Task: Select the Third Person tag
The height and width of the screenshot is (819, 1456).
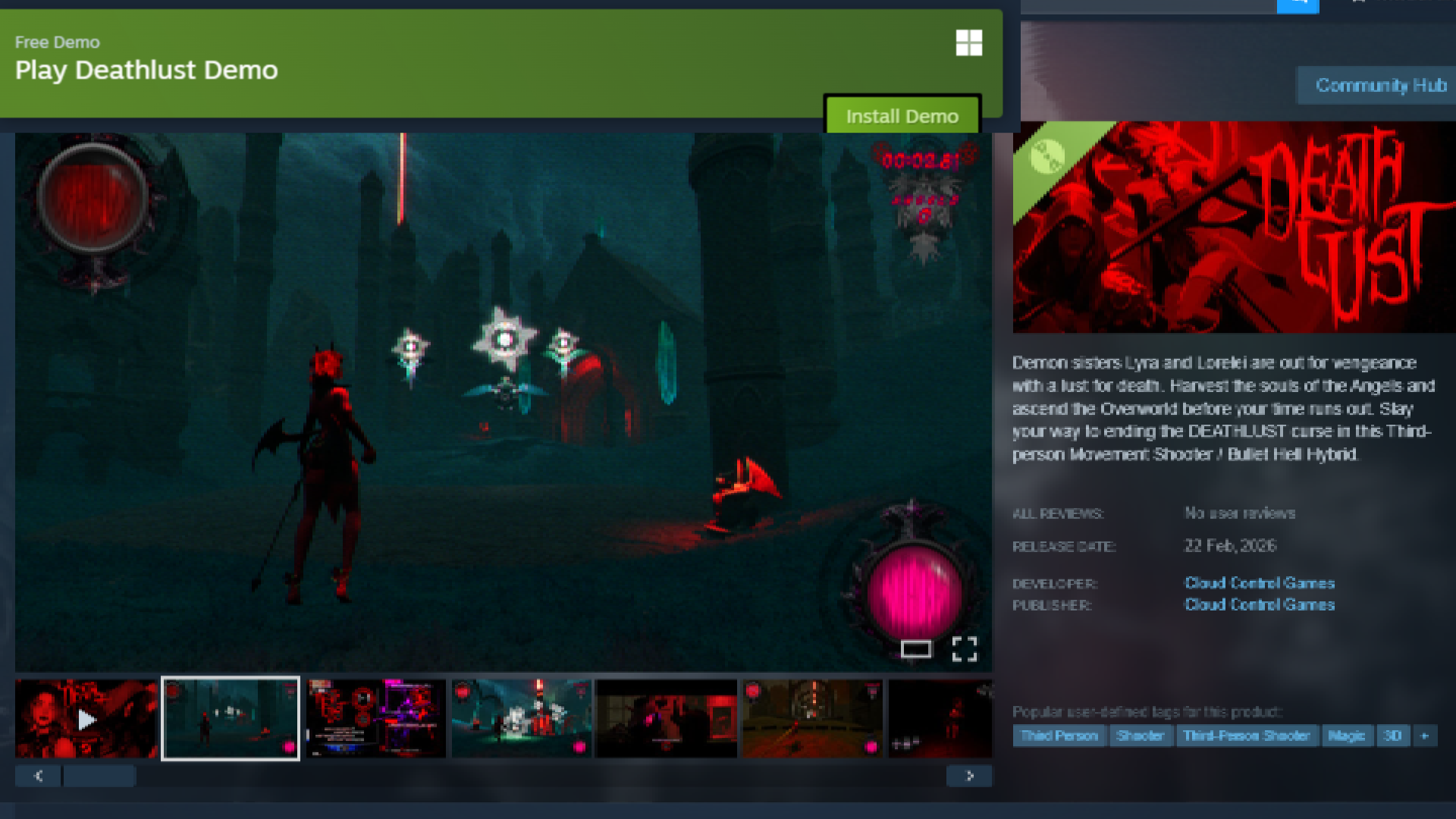Action: pyautogui.click(x=1059, y=736)
